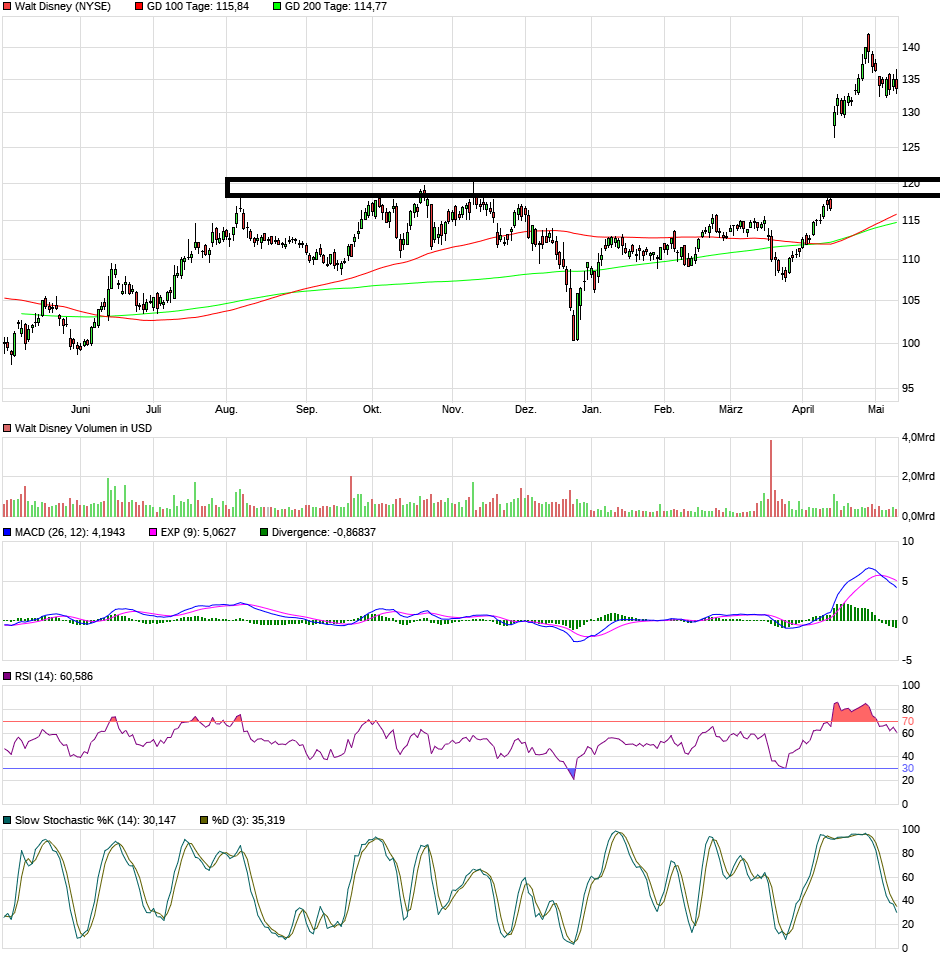Click the teal Slow Stochastic %K legend swatch

point(7,820)
